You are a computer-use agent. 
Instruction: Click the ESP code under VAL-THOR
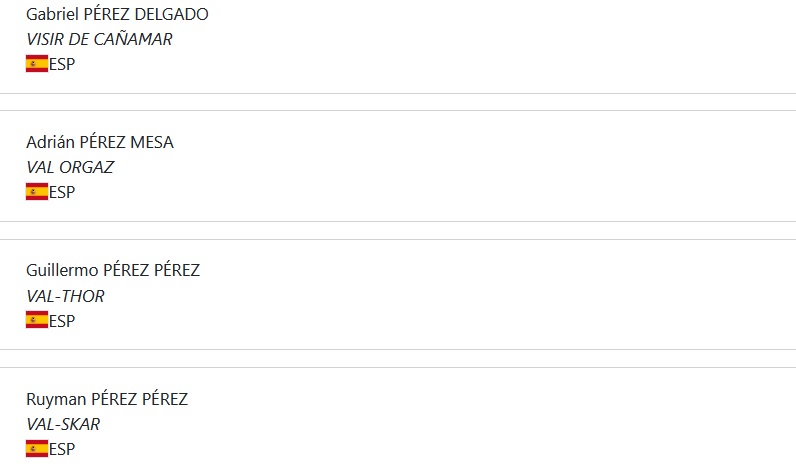pyautogui.click(x=62, y=320)
